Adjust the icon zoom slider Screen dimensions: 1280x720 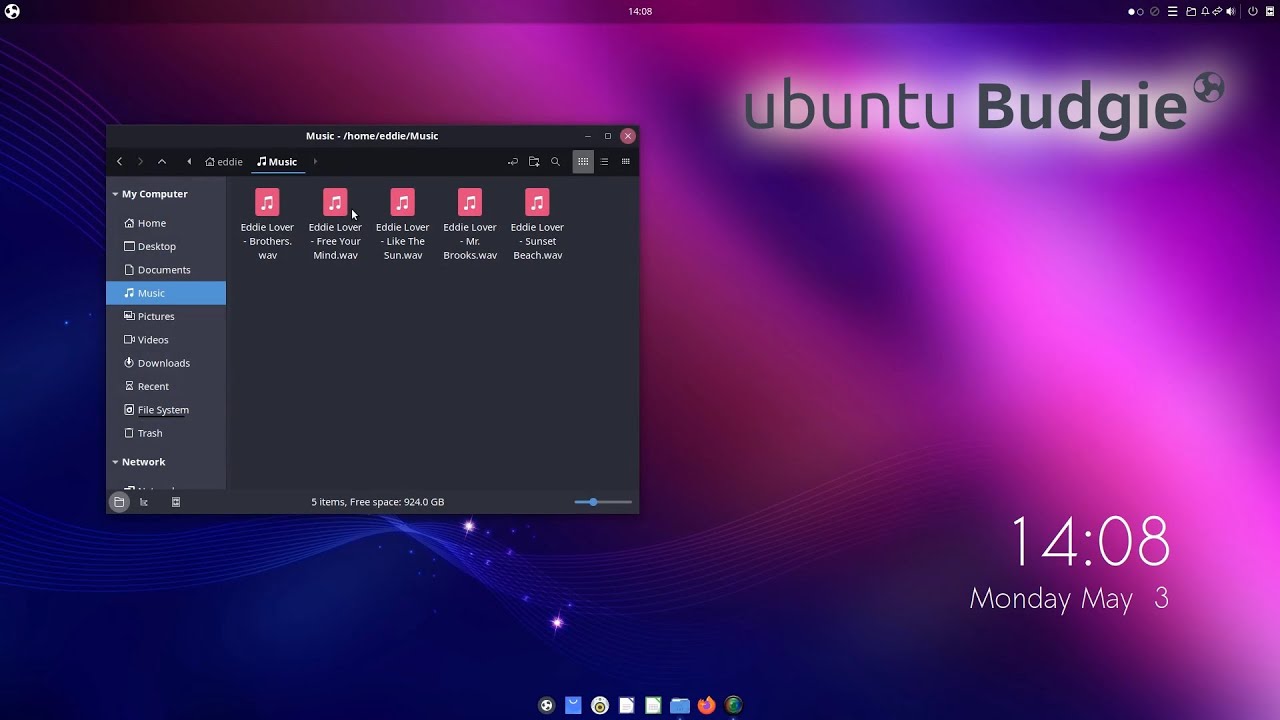point(603,502)
